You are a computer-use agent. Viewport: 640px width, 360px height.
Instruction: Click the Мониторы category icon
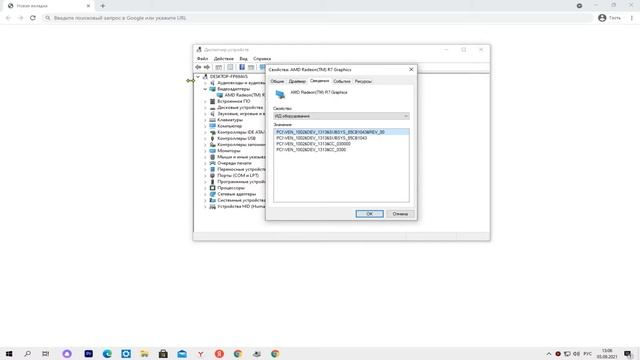(x=212, y=151)
